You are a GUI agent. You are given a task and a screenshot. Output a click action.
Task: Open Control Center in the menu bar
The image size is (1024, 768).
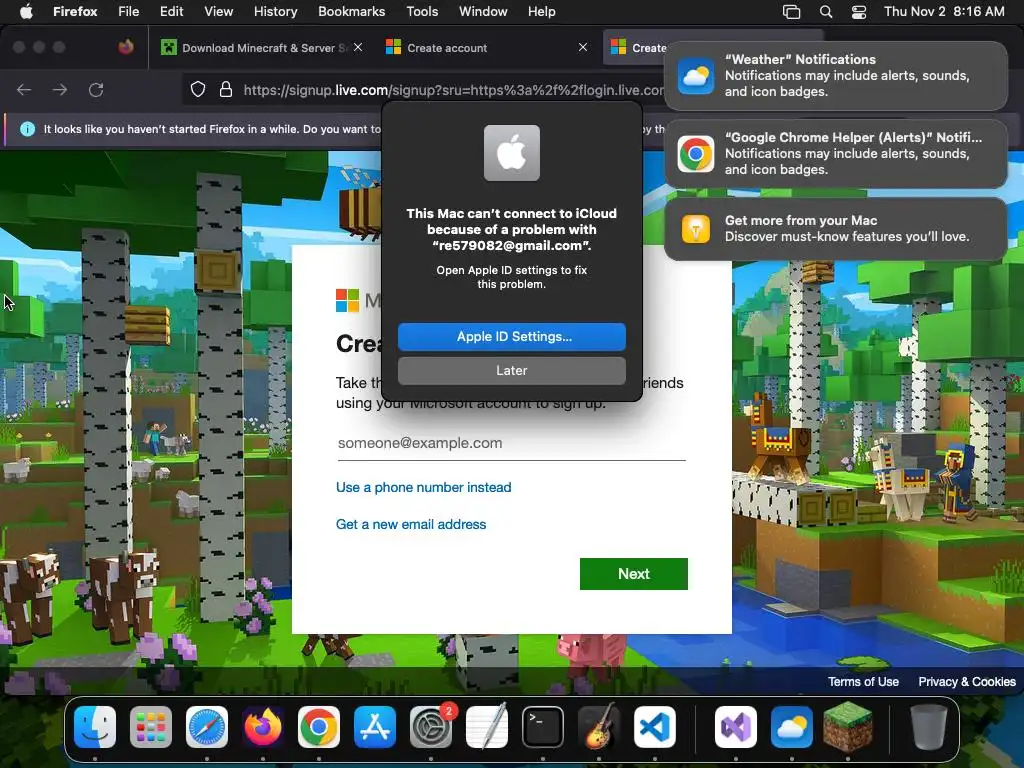click(859, 12)
